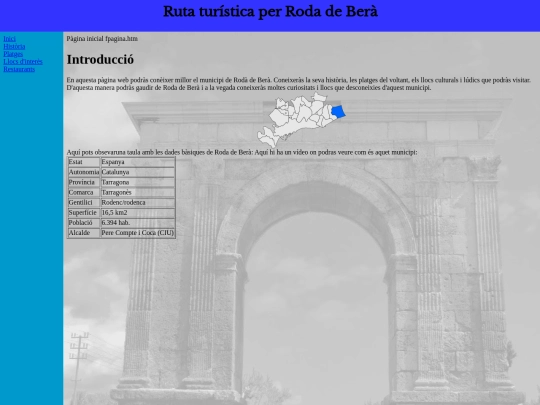Viewport: 540px width, 405px height.
Task: Click the text Pàgina inicial fpagina.htm
Action: click(102, 39)
